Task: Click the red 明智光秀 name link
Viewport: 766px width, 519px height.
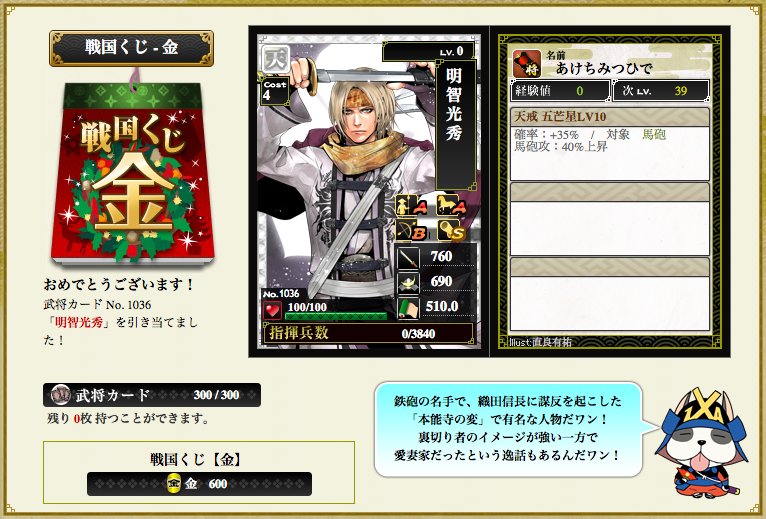Action: (x=79, y=323)
